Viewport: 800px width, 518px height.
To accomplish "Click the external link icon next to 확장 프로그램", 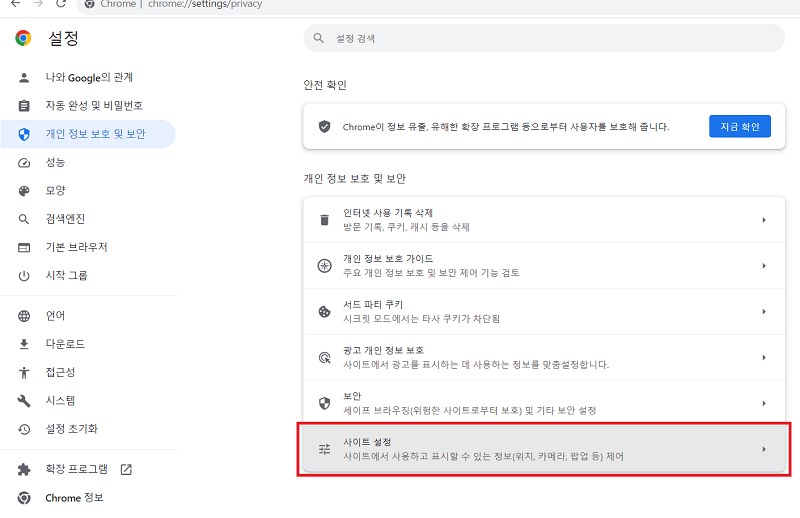I will click(126, 470).
